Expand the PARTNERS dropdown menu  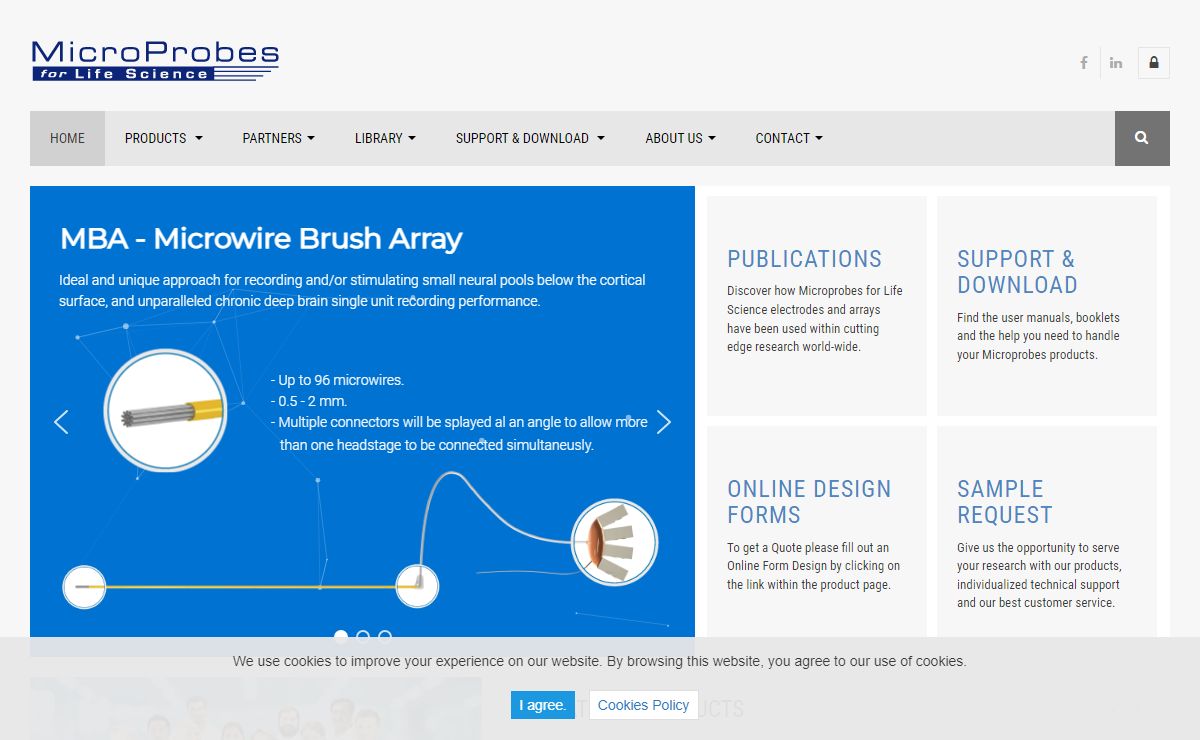click(x=279, y=138)
